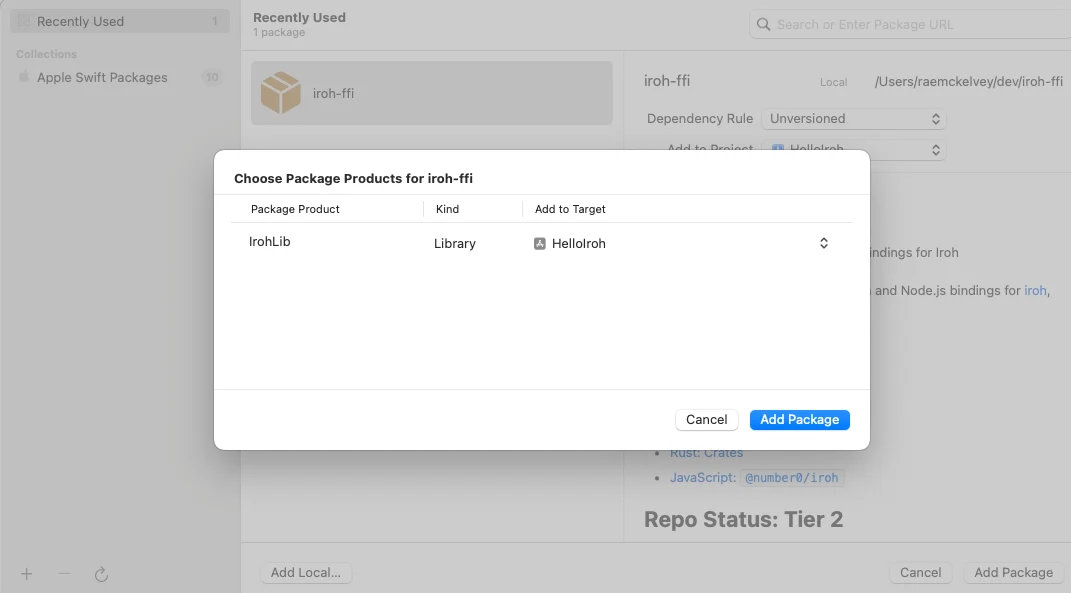
Task: Click the Package Product column header
Action: [295, 209]
